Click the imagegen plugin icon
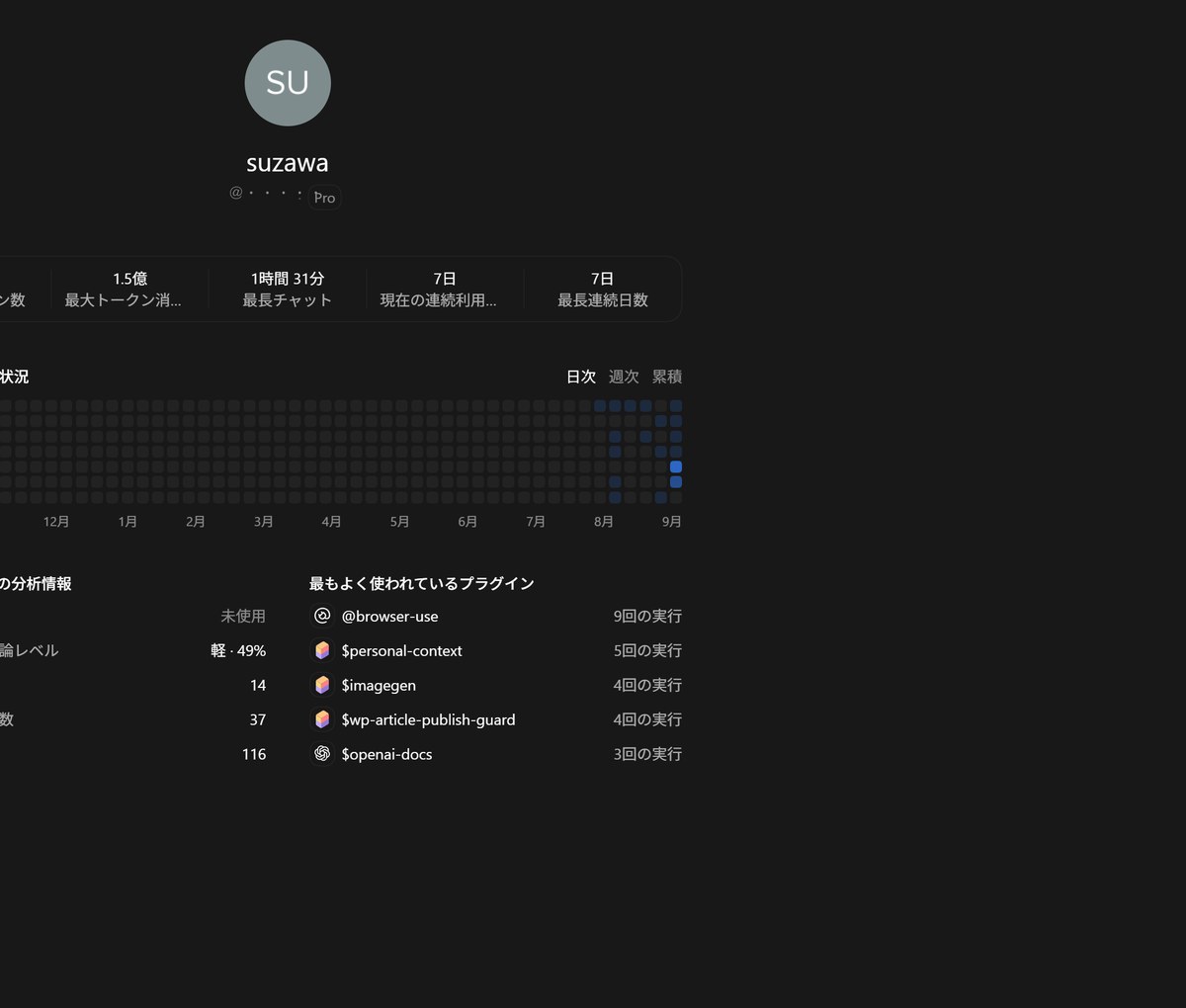 (x=322, y=685)
